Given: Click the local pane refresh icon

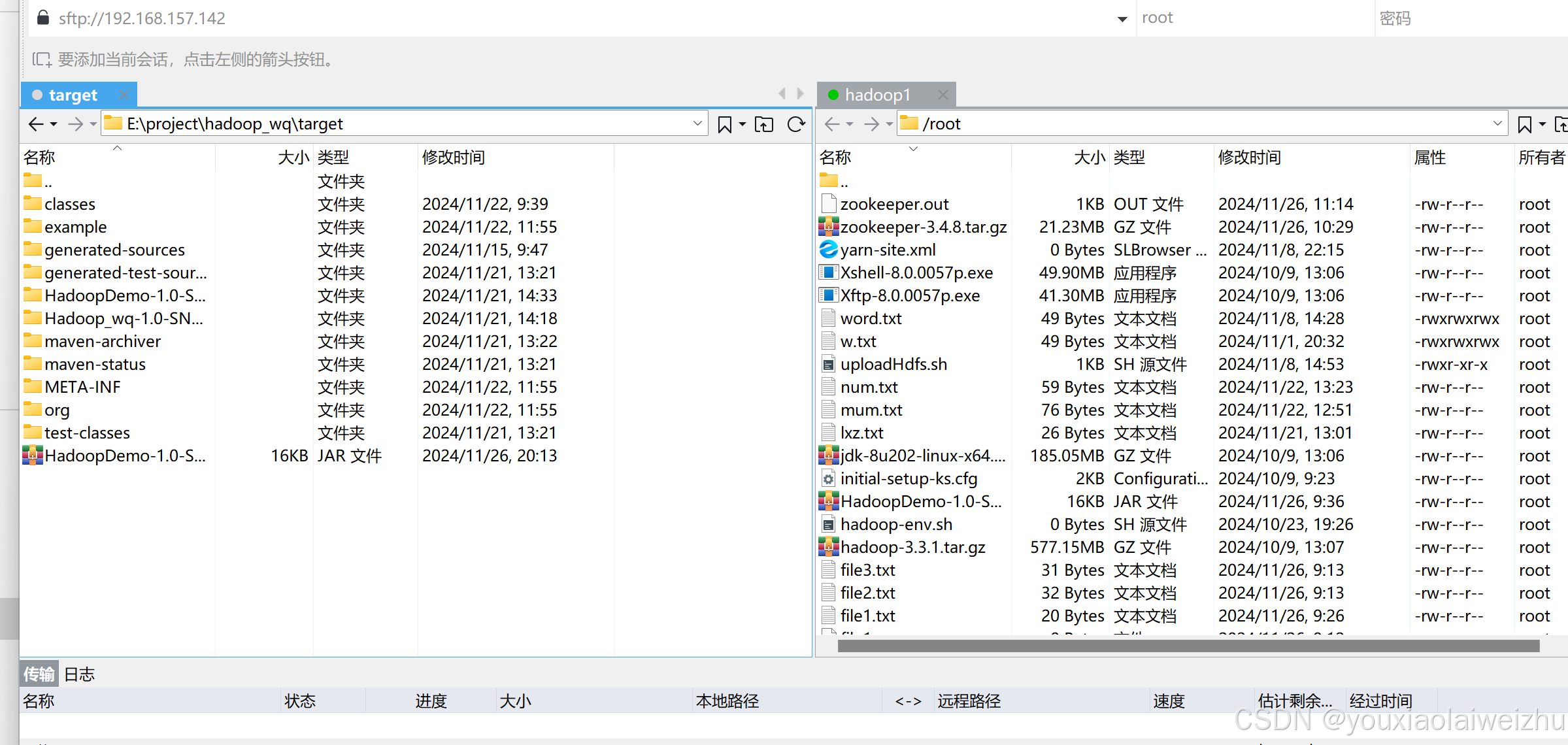Looking at the screenshot, I should [x=795, y=124].
